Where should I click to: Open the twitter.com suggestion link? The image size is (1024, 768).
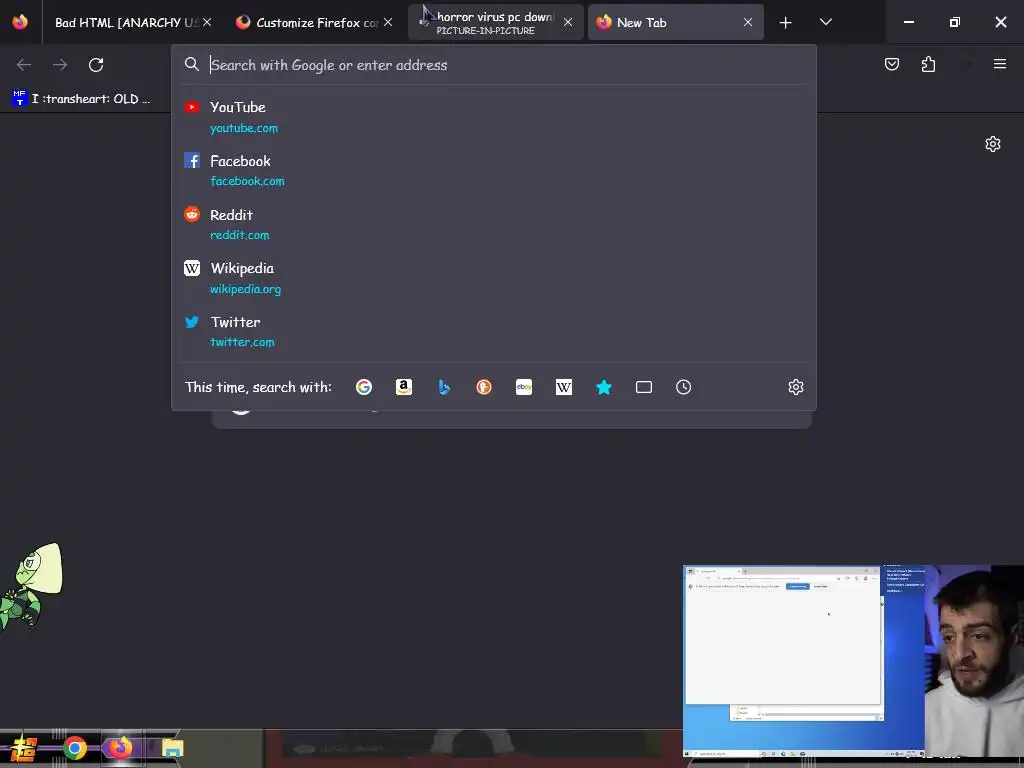tap(242, 342)
